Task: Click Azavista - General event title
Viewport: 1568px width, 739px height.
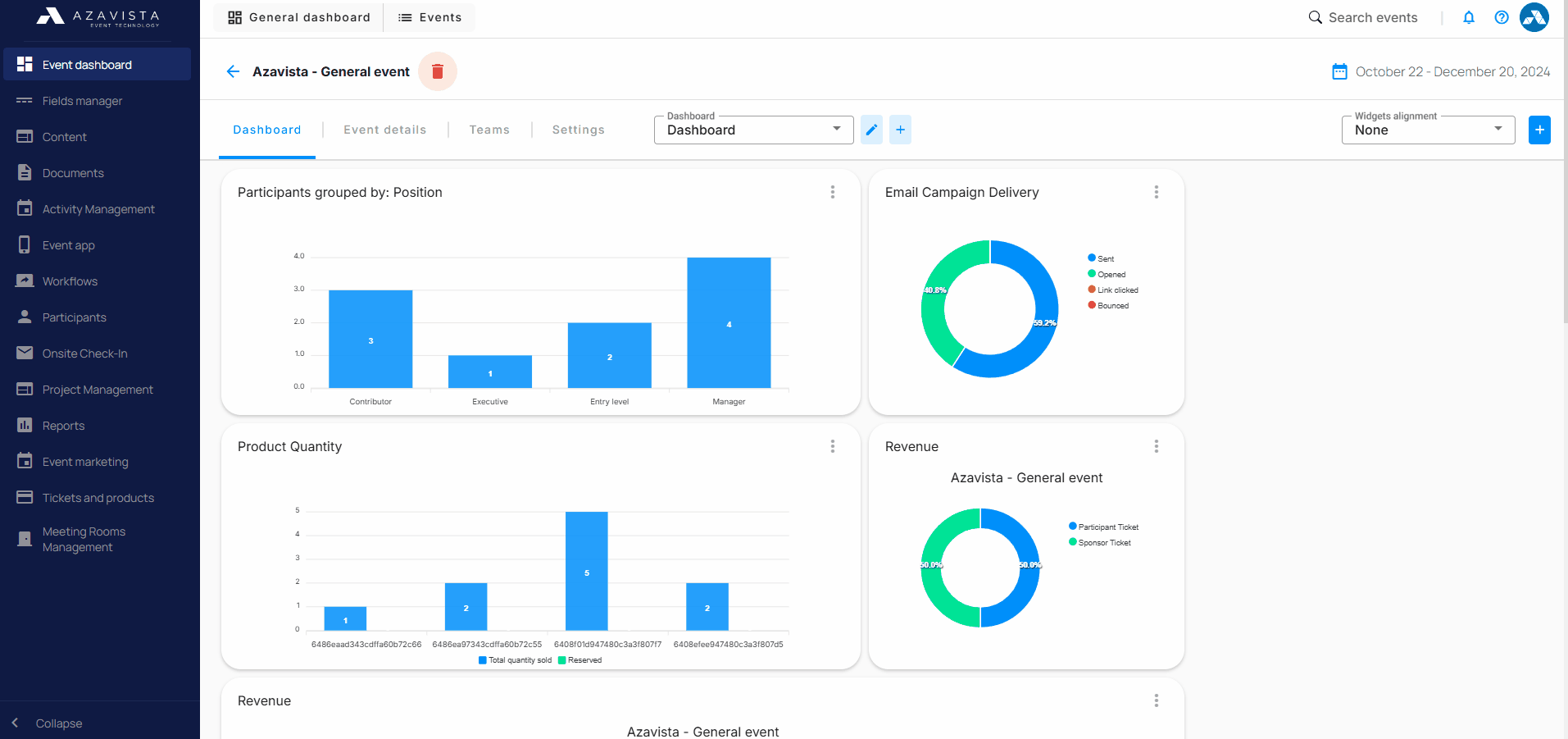Action: [x=331, y=71]
